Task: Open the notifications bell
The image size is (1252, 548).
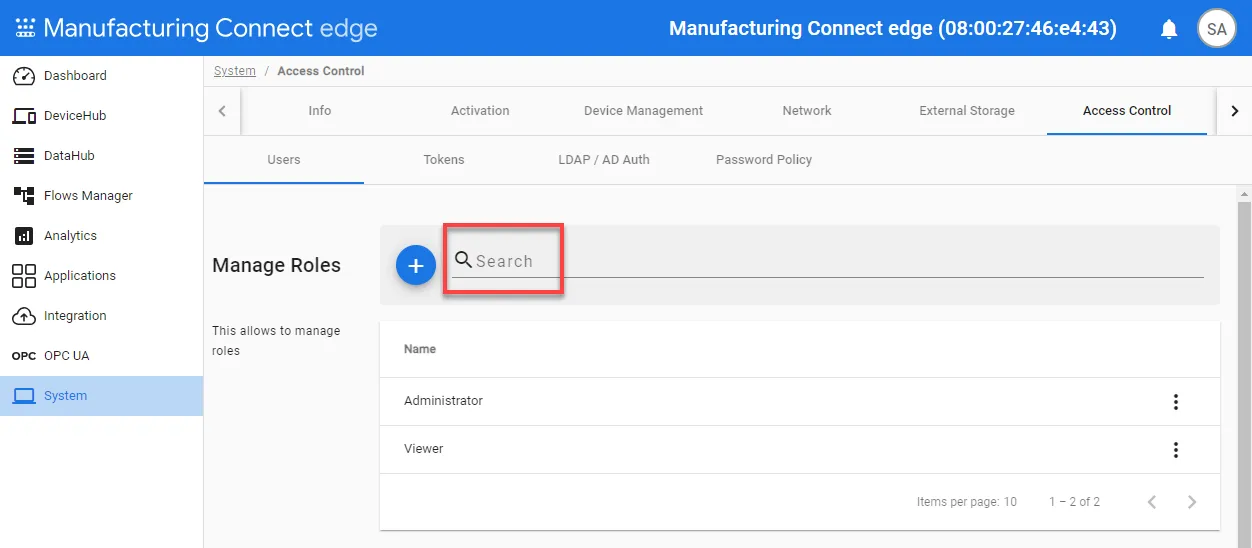Action: [1169, 29]
